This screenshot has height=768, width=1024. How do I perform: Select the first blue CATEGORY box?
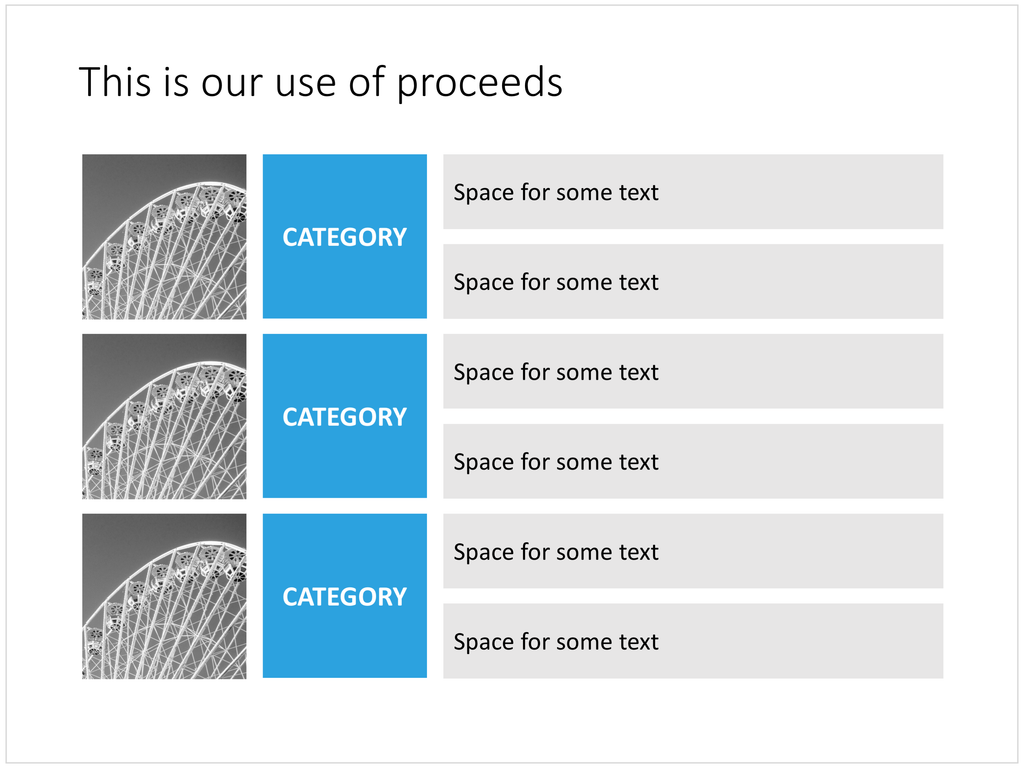tap(345, 236)
